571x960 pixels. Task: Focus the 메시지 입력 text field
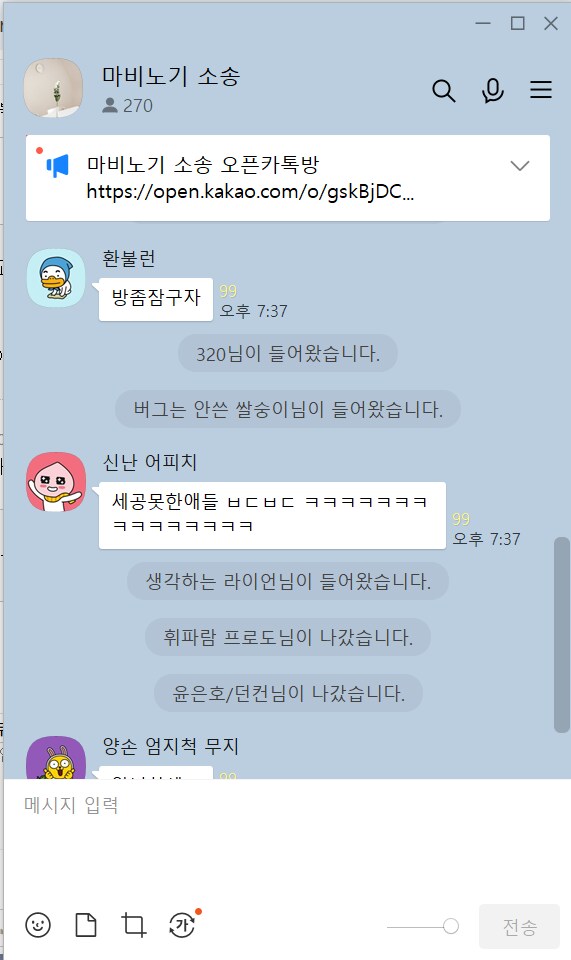285,839
